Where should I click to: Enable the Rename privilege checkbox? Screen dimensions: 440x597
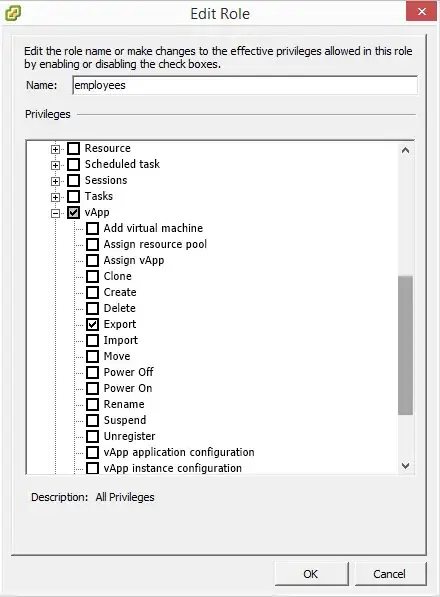92,404
